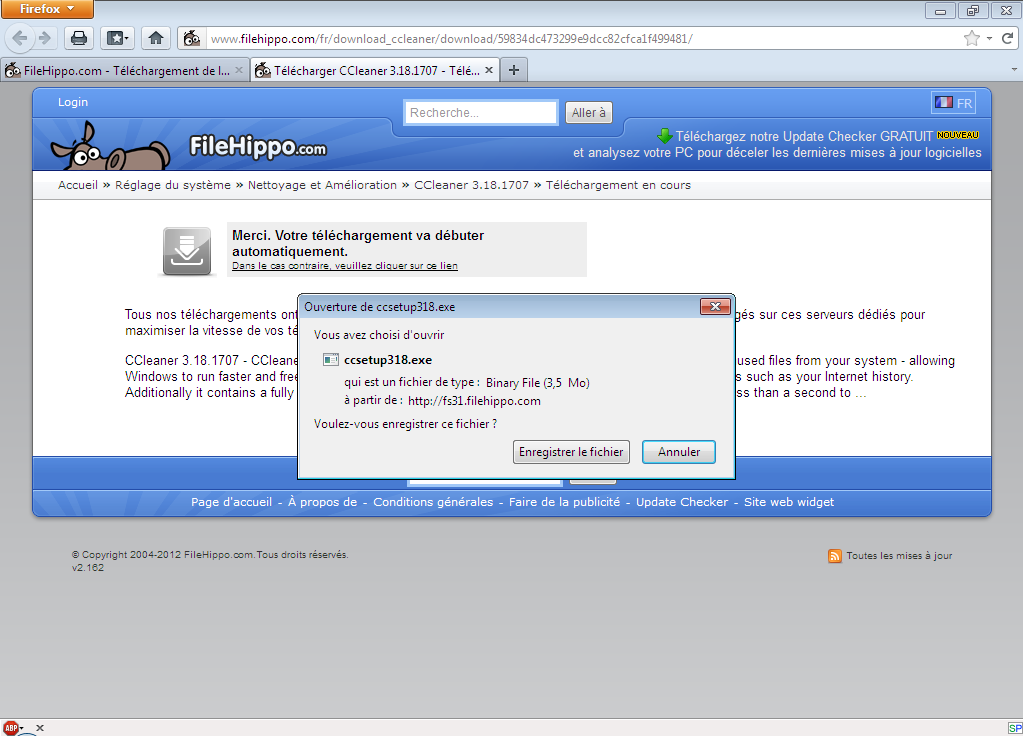
Task: Open a new tab with plus button
Action: tap(514, 70)
